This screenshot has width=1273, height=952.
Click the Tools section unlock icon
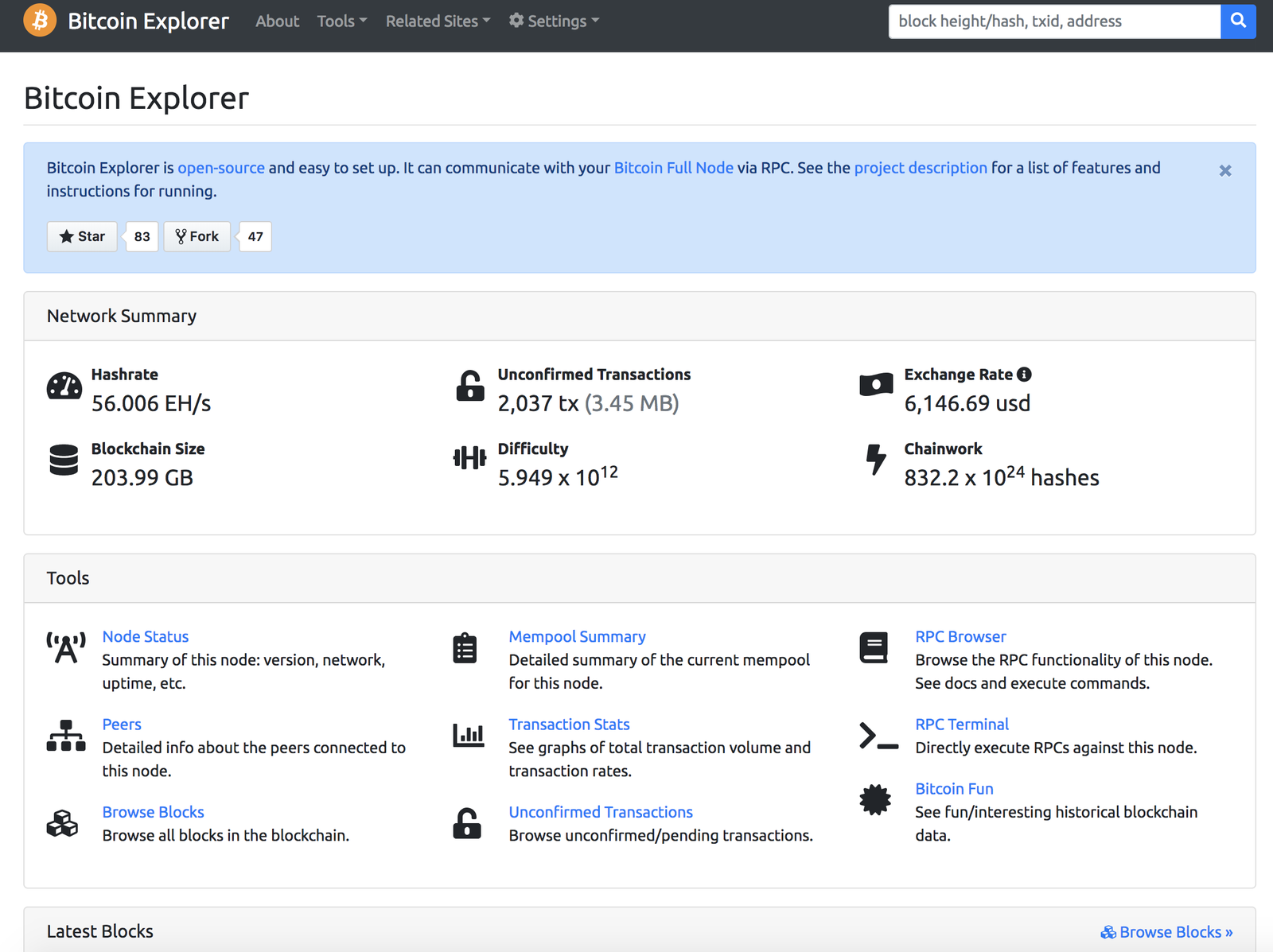(x=467, y=823)
